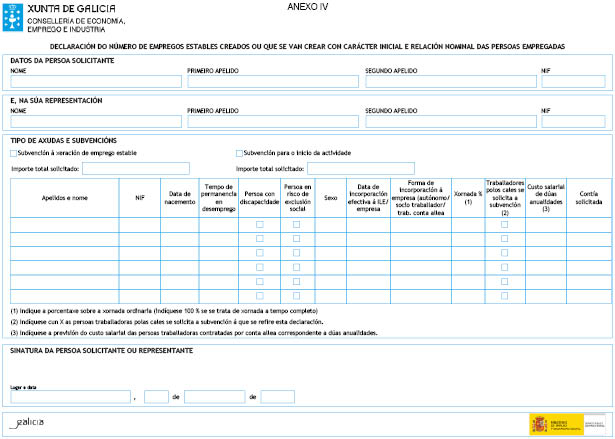Tick first-row 'Persoa con discapacidade' checkbox
The image size is (615, 439).
[260, 225]
